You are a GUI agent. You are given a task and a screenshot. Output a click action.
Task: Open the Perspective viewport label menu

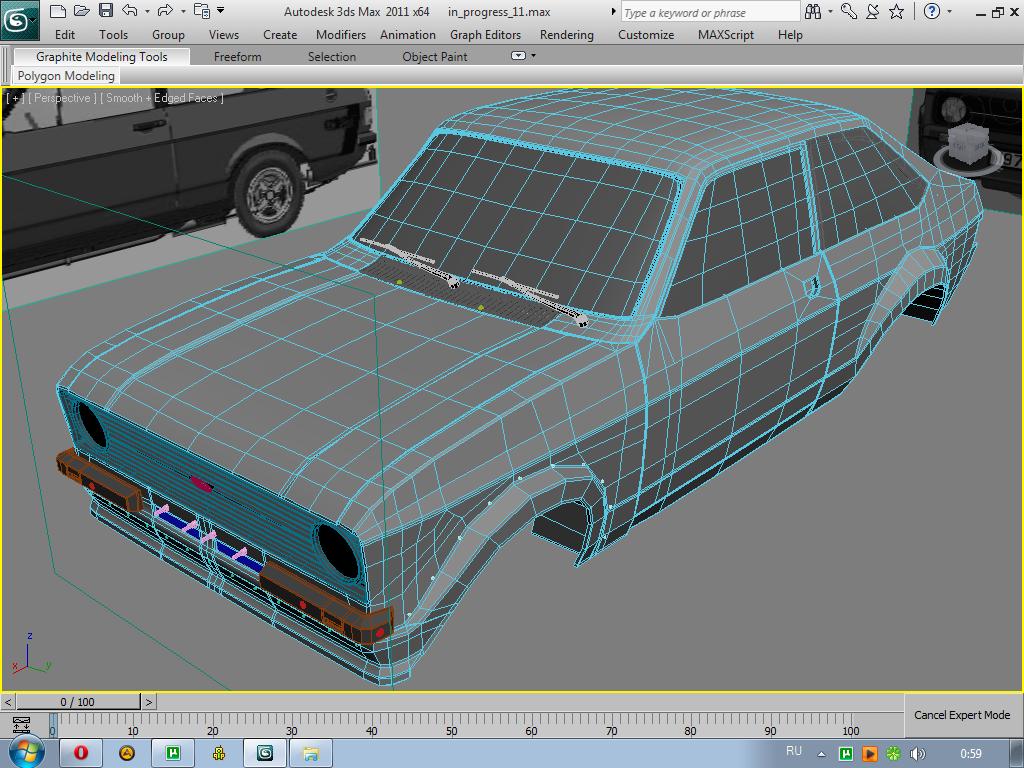point(61,98)
